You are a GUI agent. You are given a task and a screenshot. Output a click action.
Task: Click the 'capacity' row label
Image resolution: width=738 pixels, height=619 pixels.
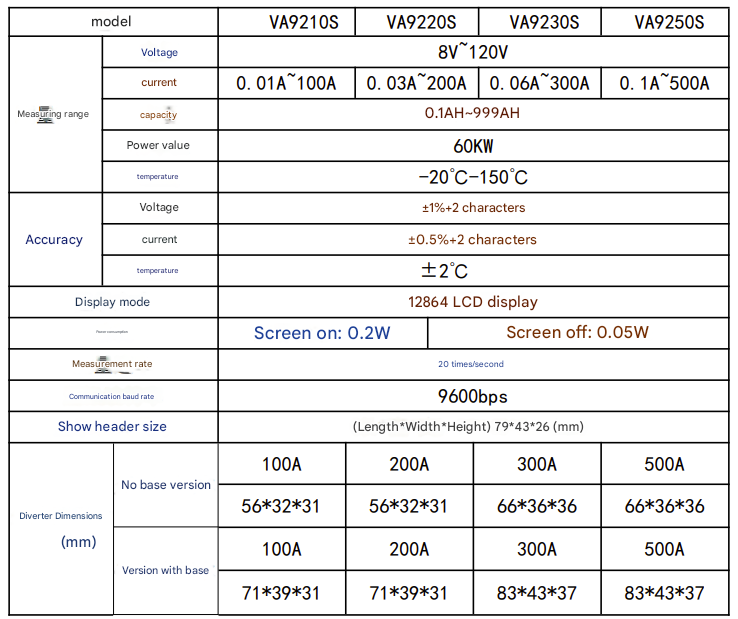point(159,114)
